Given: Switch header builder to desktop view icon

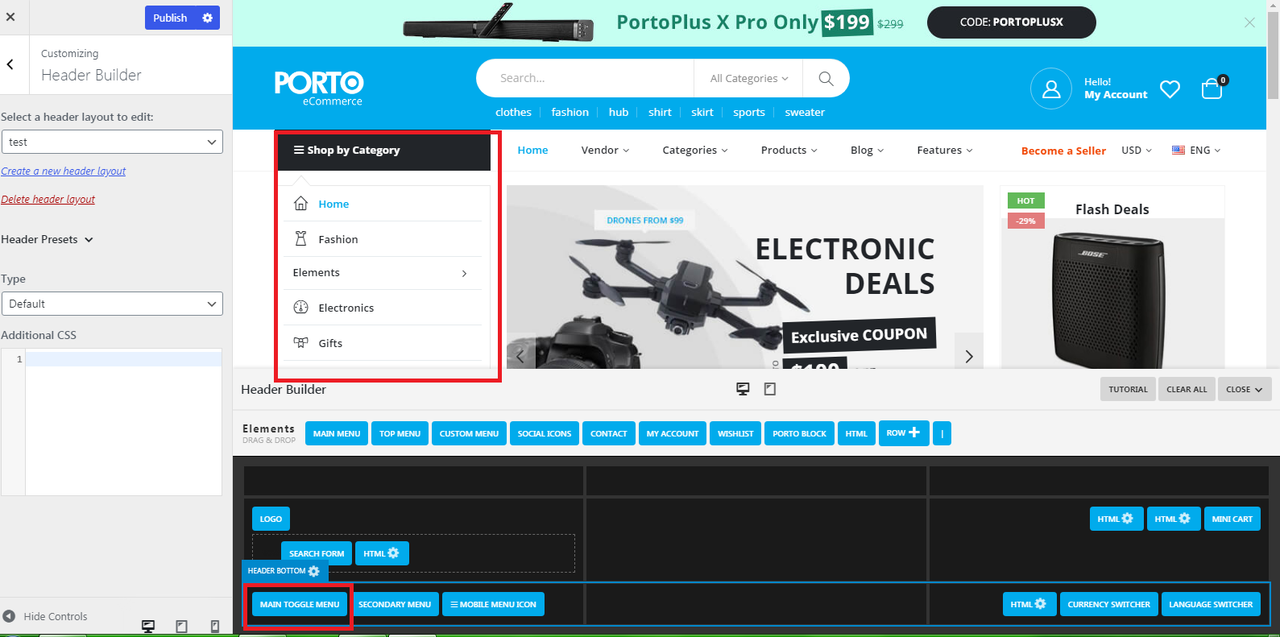Looking at the screenshot, I should (743, 389).
